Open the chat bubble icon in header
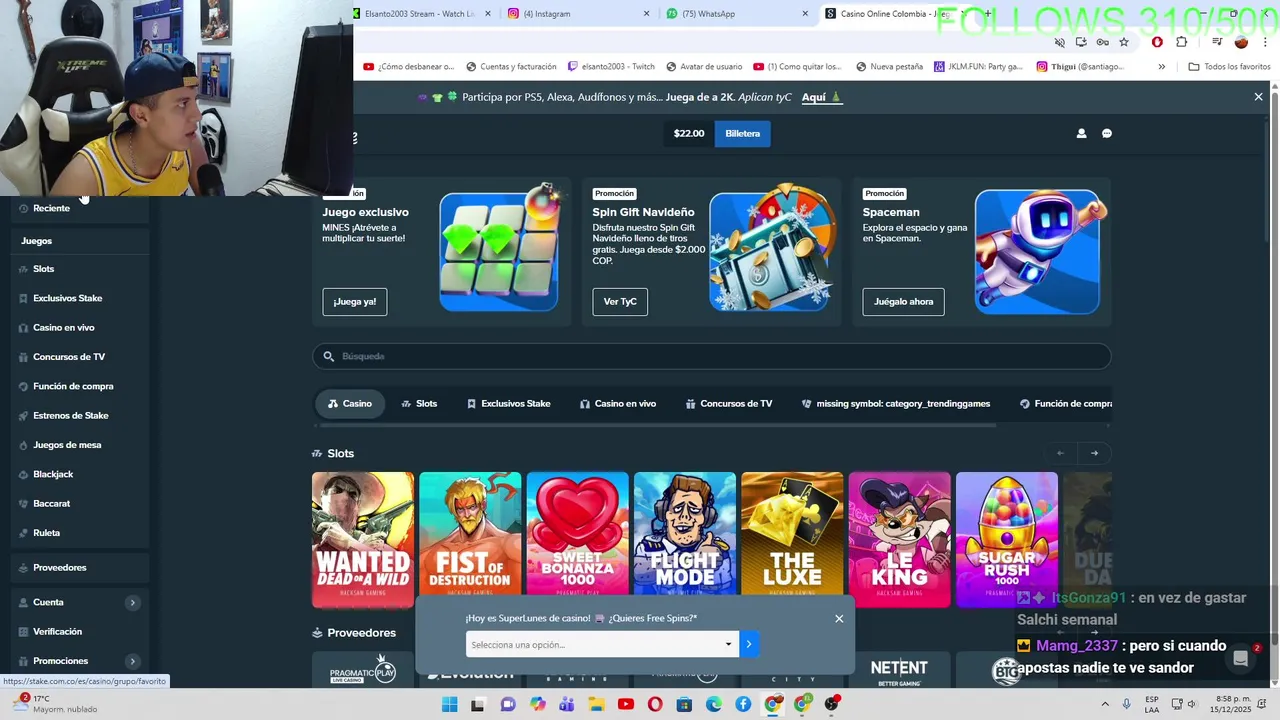1280x720 pixels. (x=1107, y=133)
